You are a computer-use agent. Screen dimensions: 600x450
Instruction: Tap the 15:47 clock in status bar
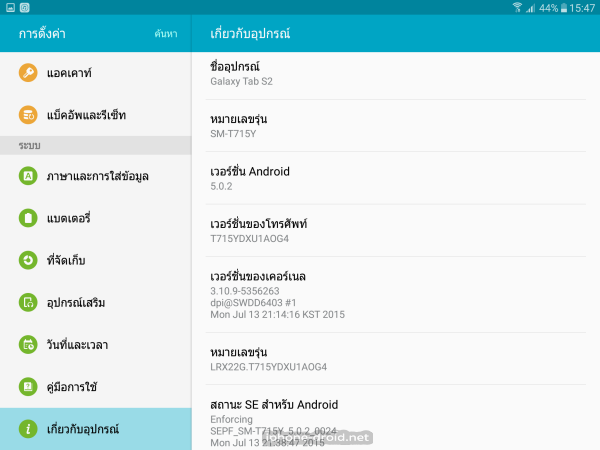coord(582,8)
